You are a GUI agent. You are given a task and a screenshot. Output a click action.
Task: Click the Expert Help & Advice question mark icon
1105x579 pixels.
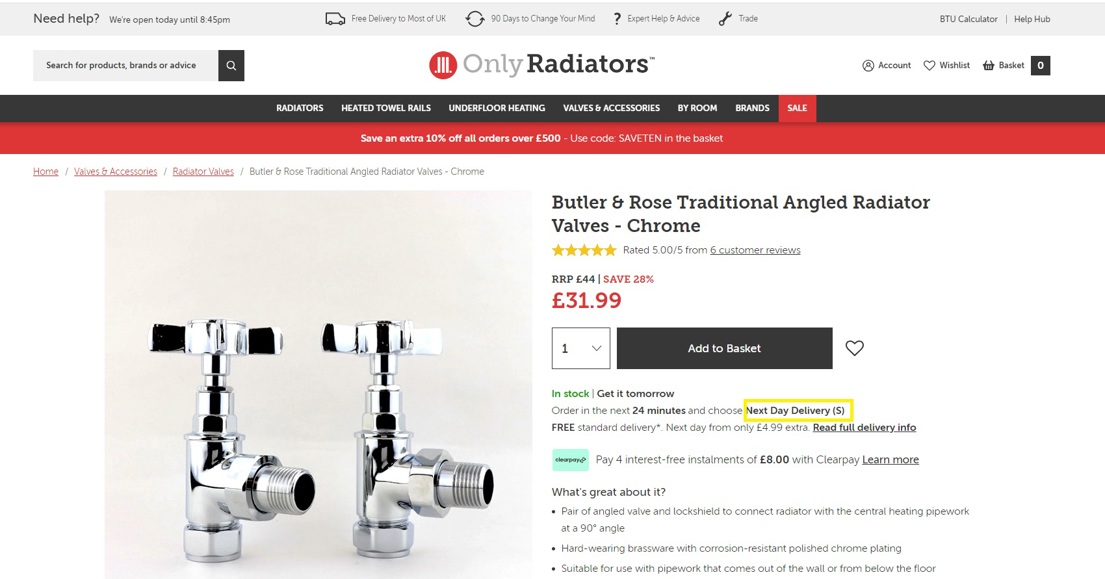pos(617,19)
